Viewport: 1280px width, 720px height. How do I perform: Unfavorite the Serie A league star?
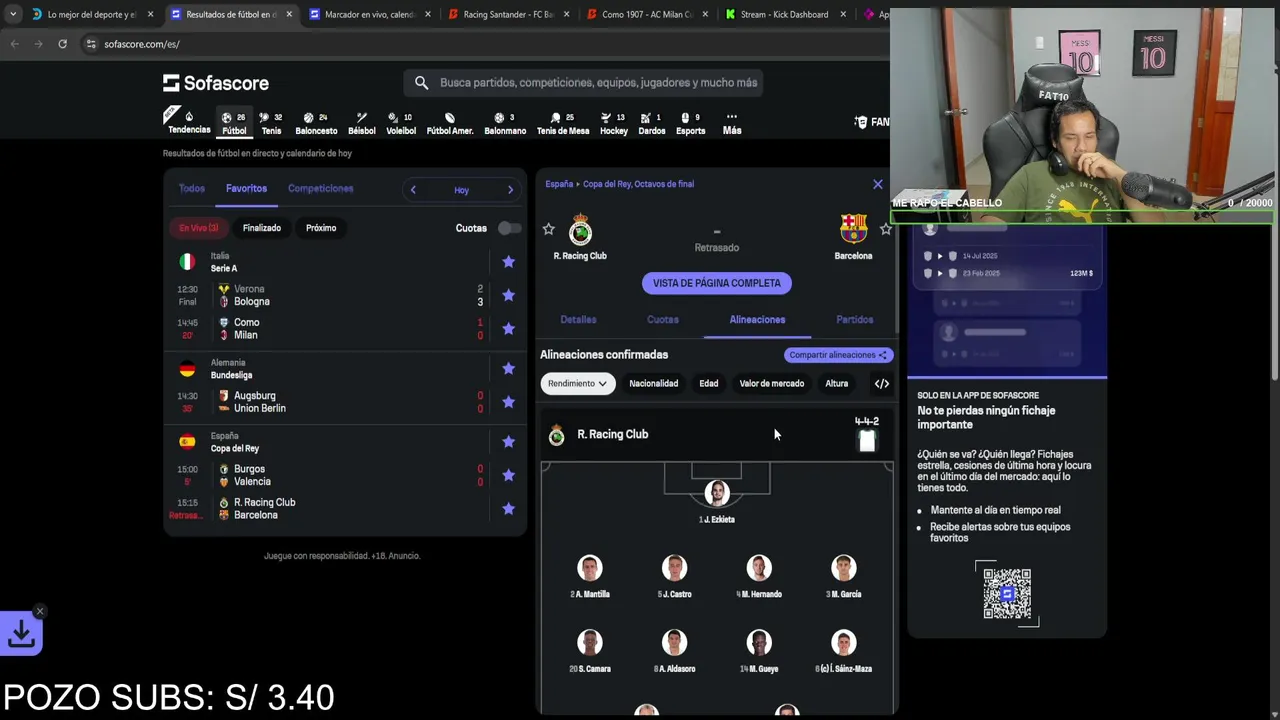508,262
